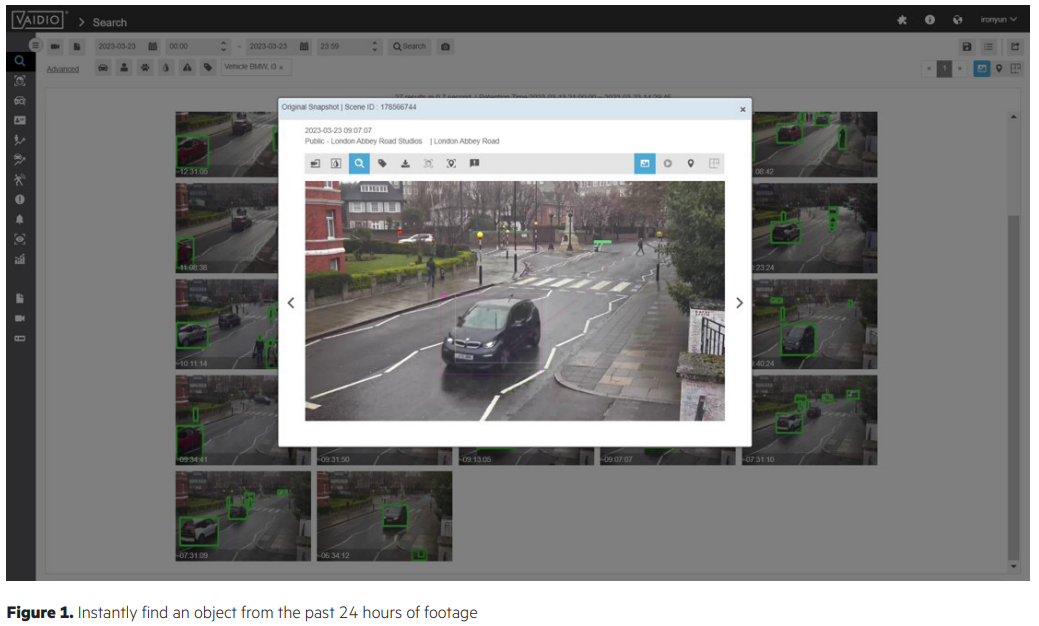Play video clip in the dialog
The height and width of the screenshot is (626, 1039).
[668, 164]
